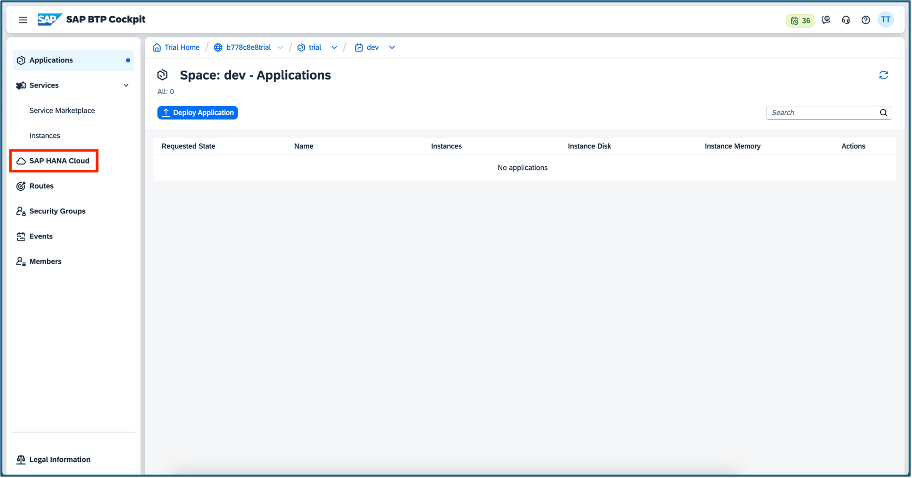Click the Requested State column header
Image resolution: width=912 pixels, height=478 pixels.
coord(188,147)
